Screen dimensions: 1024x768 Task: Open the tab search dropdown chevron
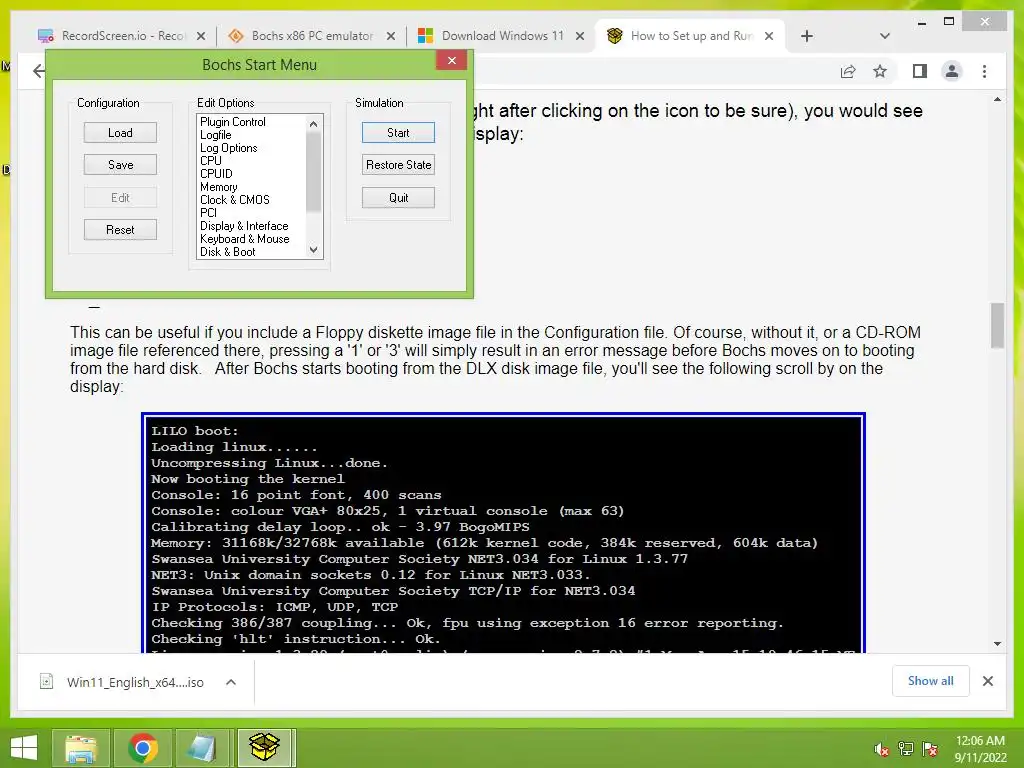tap(885, 36)
